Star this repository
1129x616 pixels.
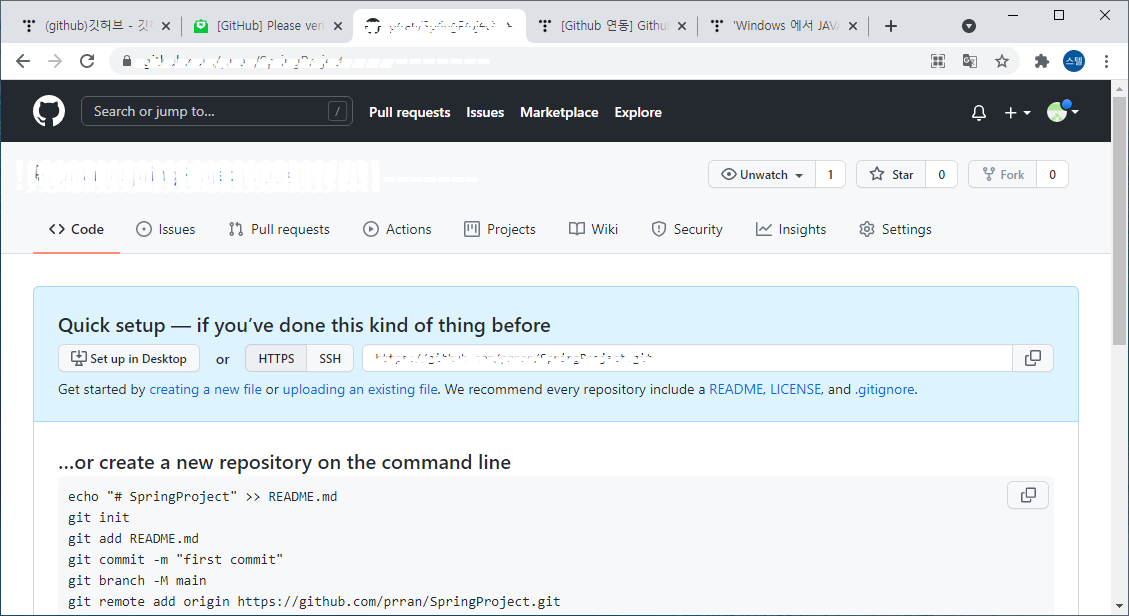[891, 174]
